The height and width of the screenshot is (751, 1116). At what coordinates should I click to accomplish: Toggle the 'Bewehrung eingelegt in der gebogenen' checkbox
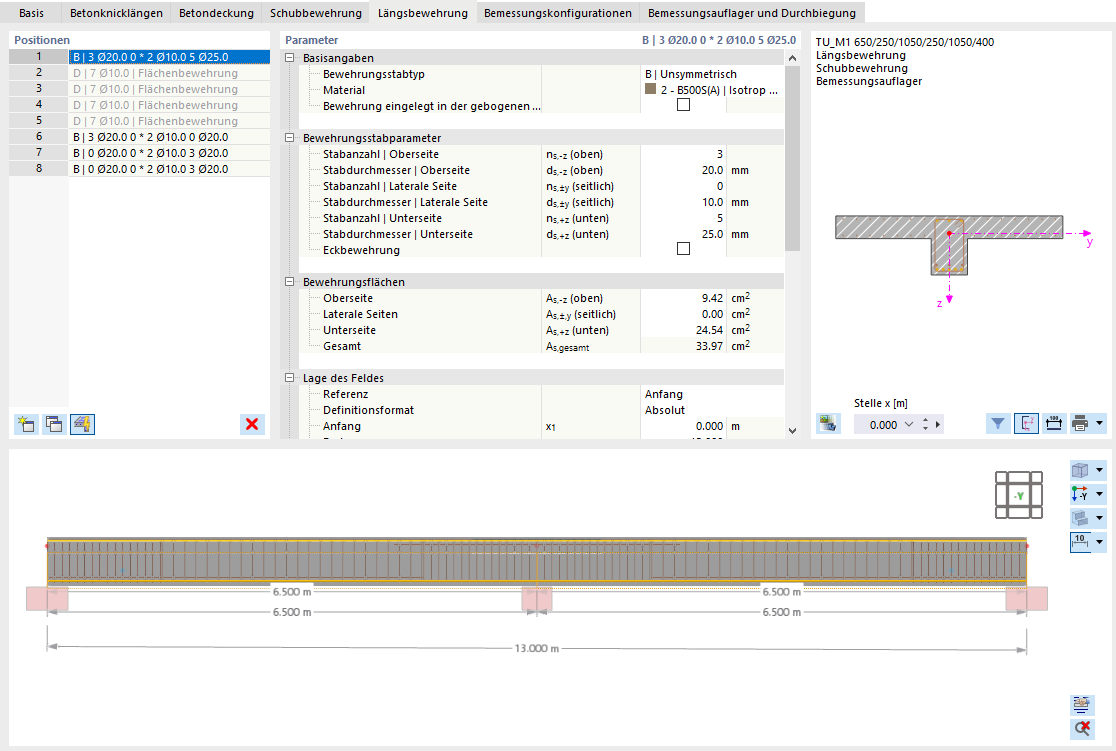[x=683, y=105]
